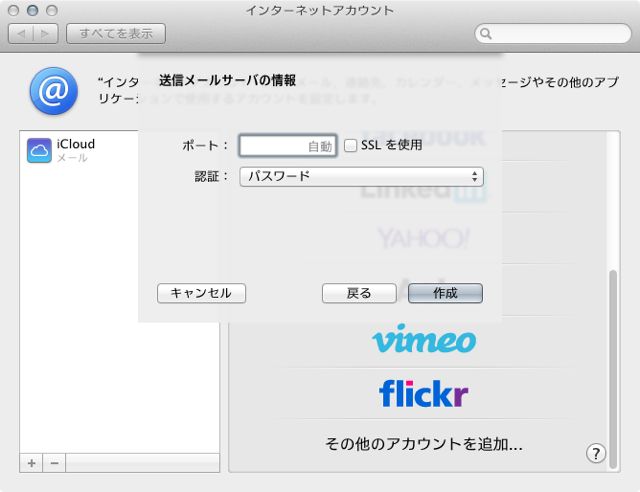Screen dimensions: 640x492
Task: Choose the Vimeo account logo
Action: (x=424, y=338)
